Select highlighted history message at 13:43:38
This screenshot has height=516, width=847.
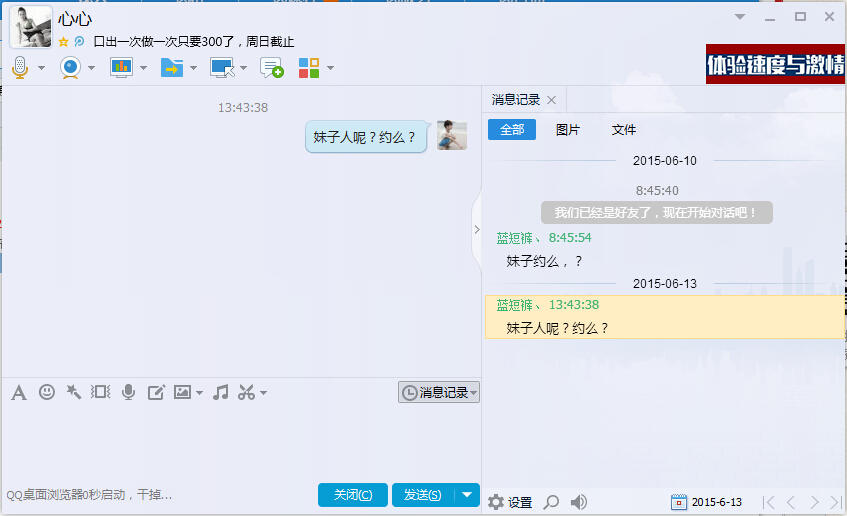[664, 317]
